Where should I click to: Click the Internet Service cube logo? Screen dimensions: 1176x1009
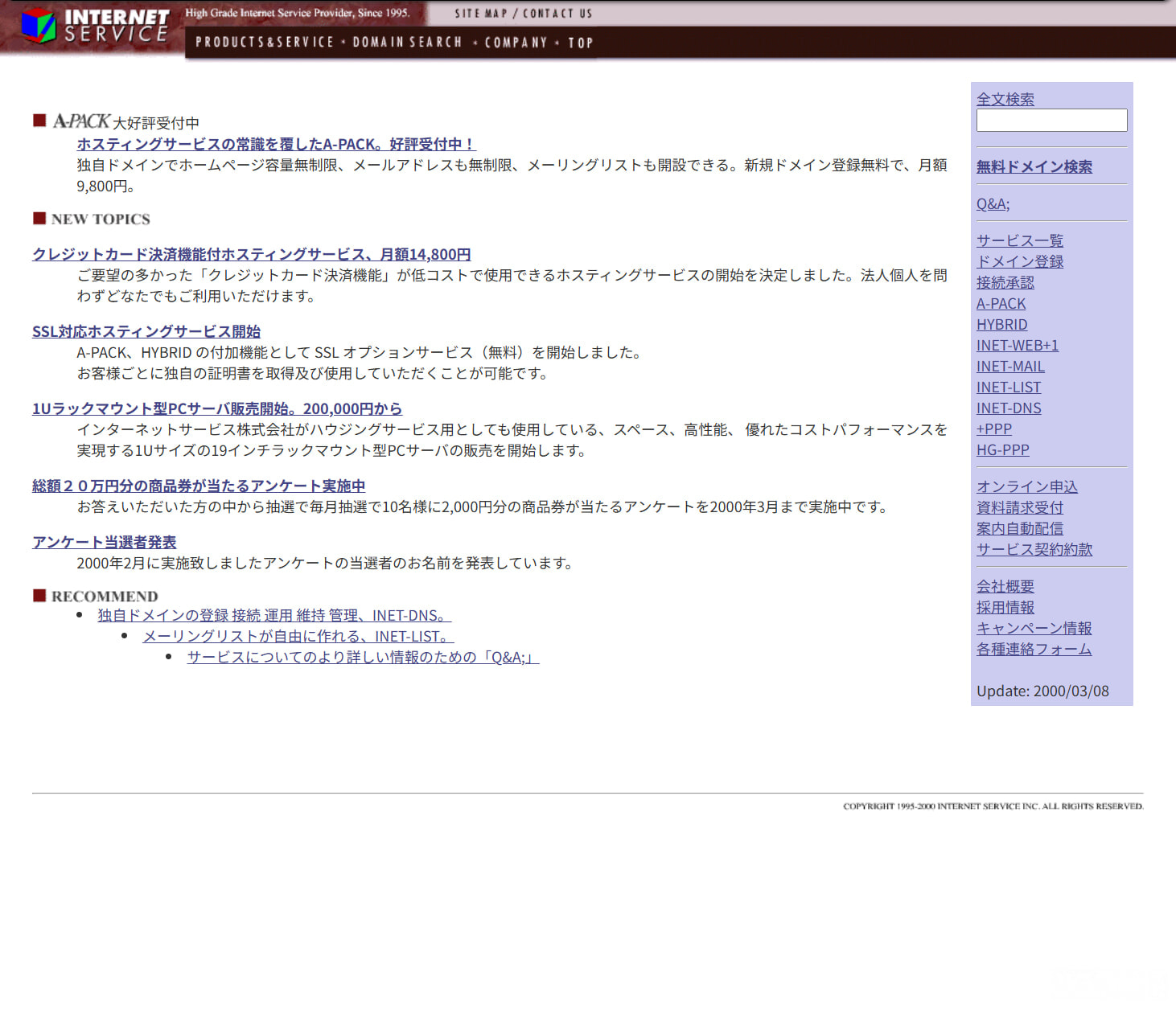coord(38,26)
